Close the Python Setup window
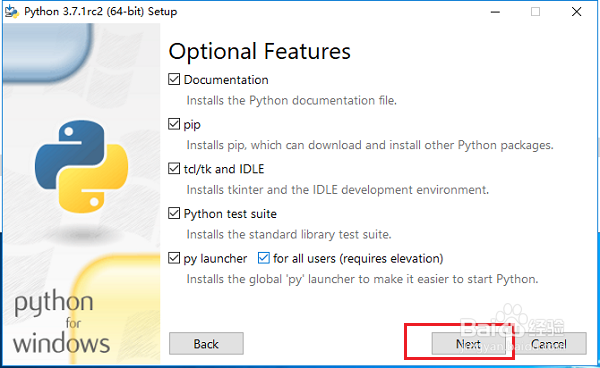 (x=577, y=12)
